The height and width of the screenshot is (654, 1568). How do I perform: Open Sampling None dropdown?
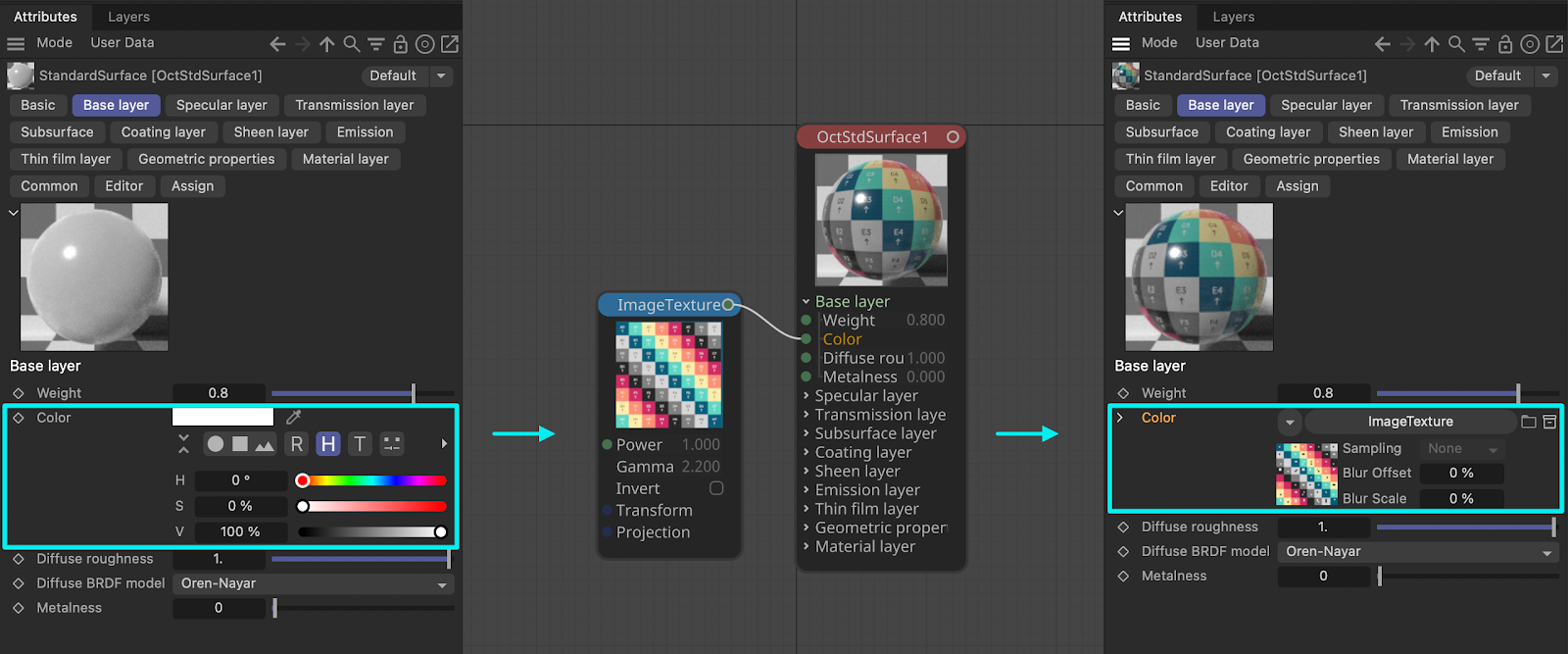(x=1461, y=448)
